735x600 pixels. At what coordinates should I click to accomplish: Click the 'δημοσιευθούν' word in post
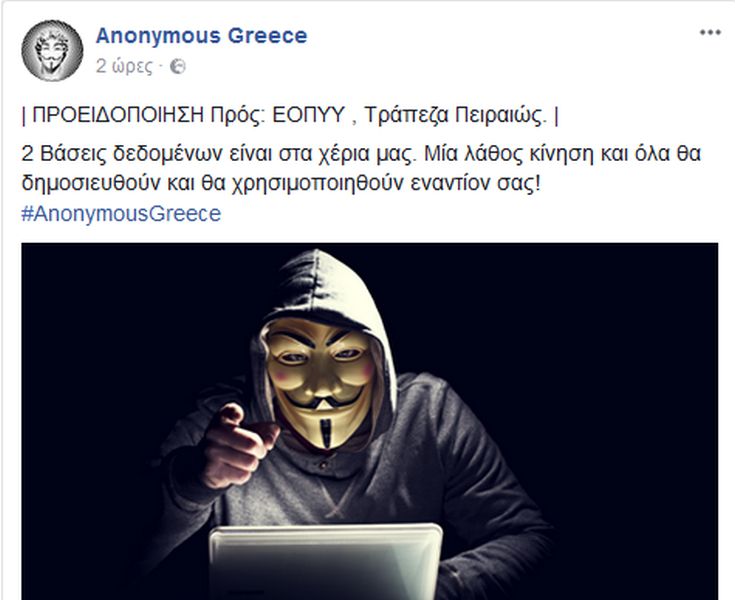click(91, 184)
